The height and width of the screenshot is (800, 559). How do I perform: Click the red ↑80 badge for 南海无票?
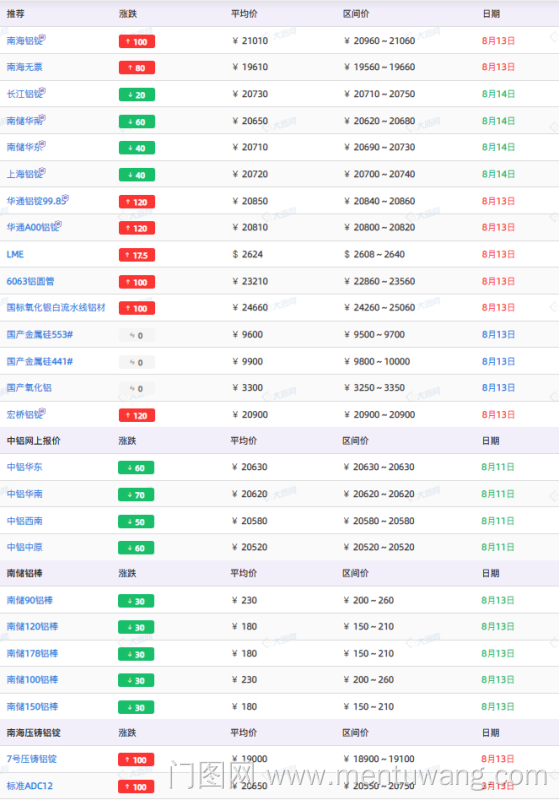click(x=137, y=68)
